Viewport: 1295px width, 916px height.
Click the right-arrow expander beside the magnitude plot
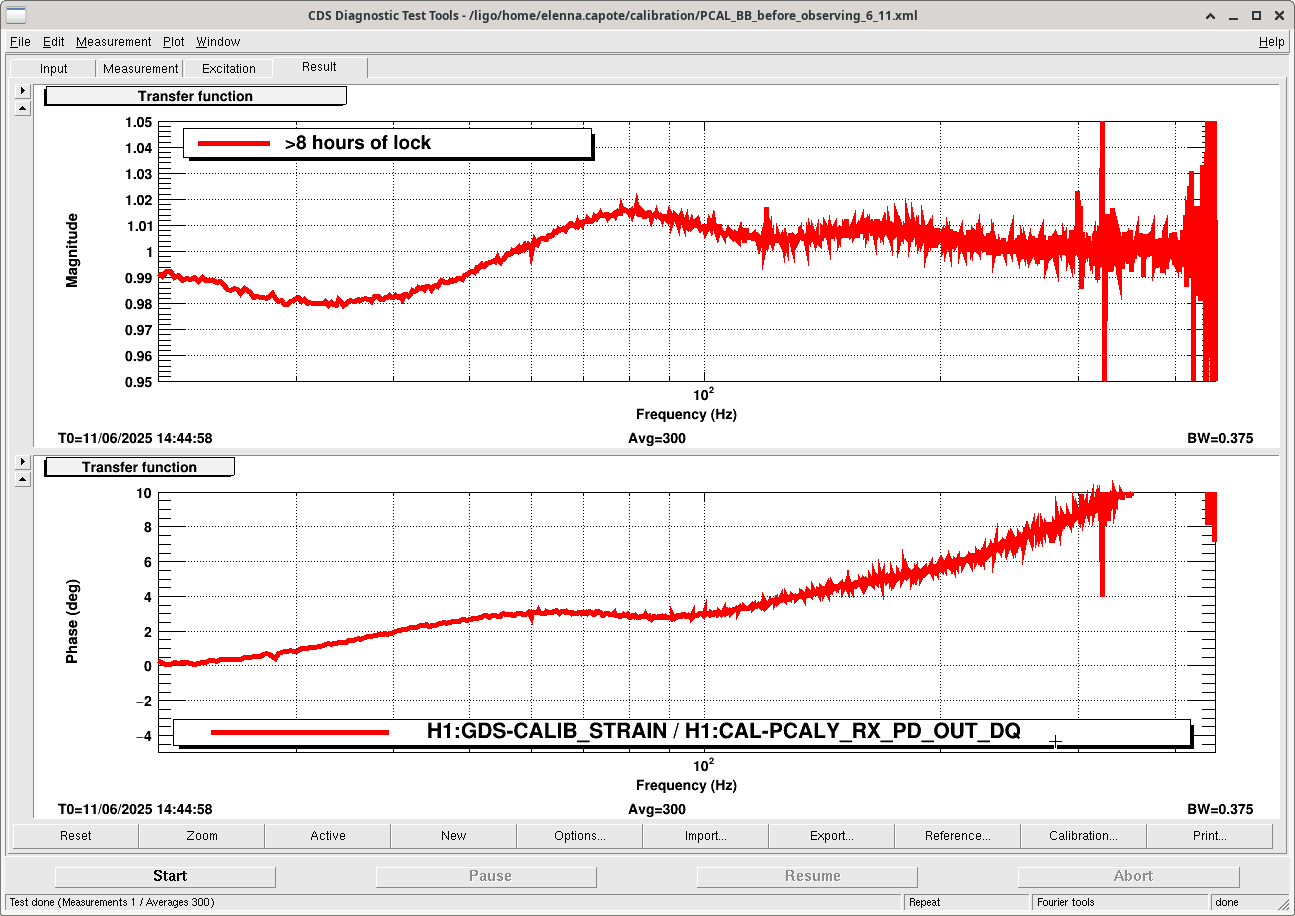(23, 91)
